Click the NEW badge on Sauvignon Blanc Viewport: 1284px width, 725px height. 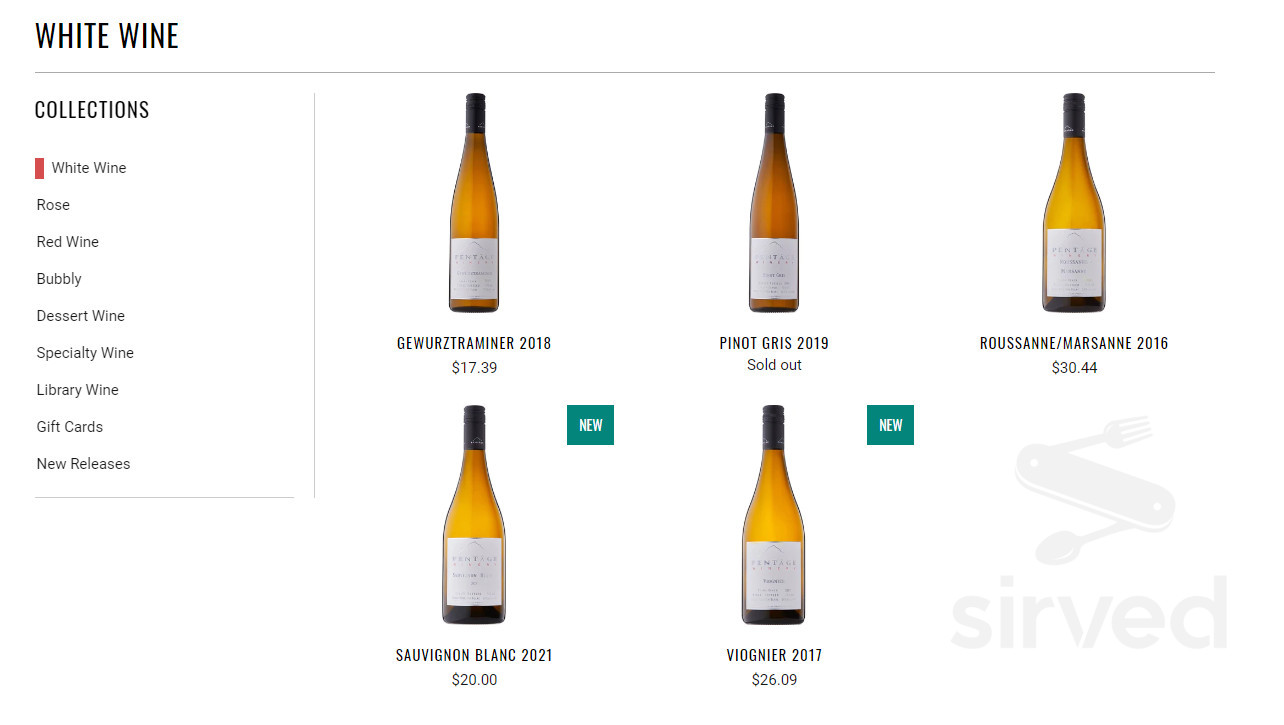[590, 425]
